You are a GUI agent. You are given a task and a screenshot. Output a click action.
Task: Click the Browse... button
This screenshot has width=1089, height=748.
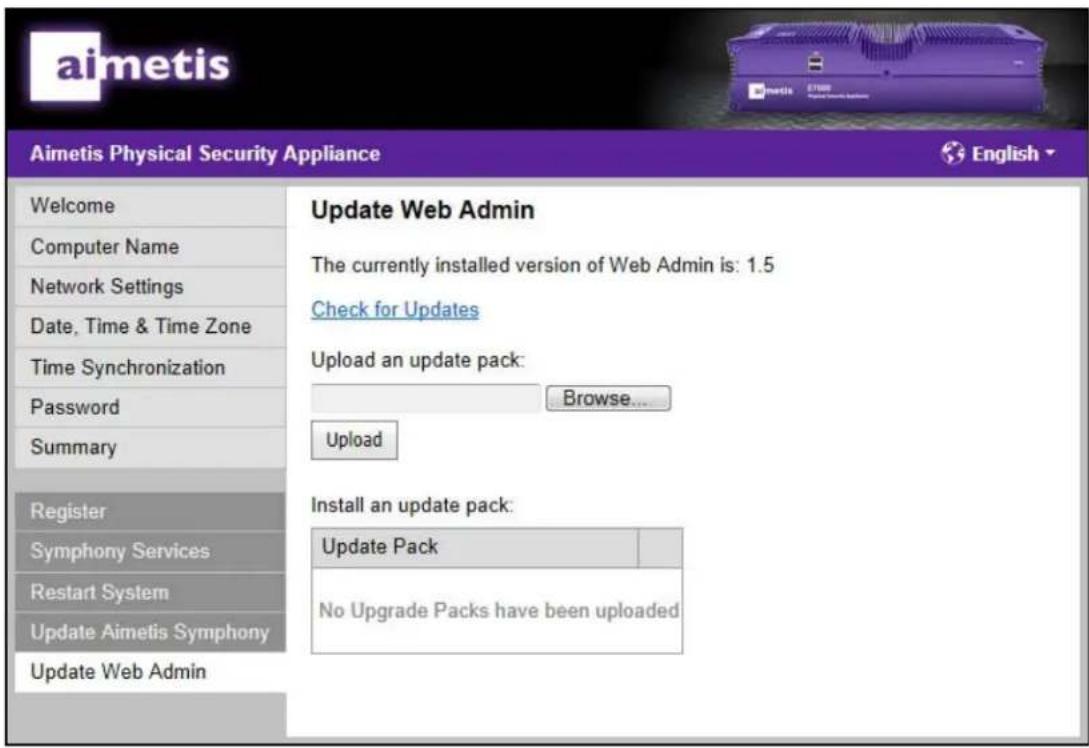608,399
